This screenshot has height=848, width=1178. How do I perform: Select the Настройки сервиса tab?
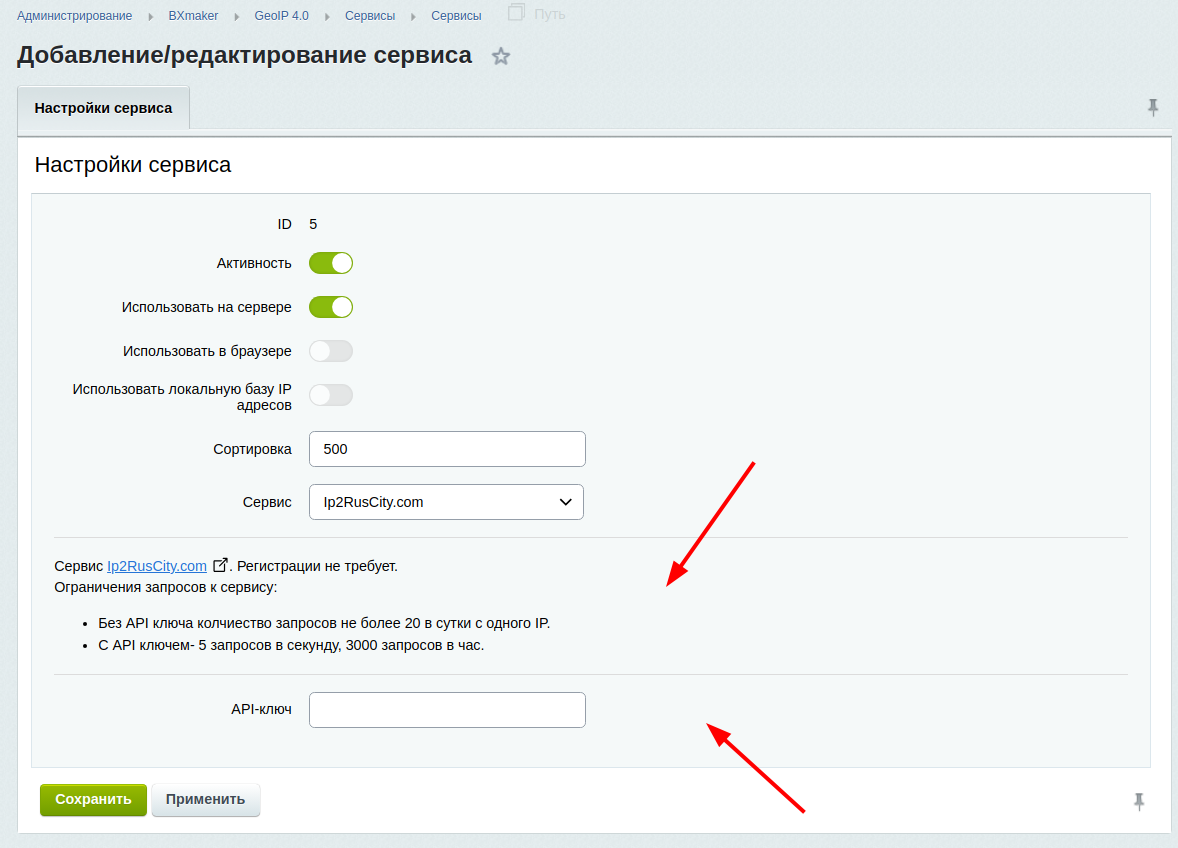(103, 108)
